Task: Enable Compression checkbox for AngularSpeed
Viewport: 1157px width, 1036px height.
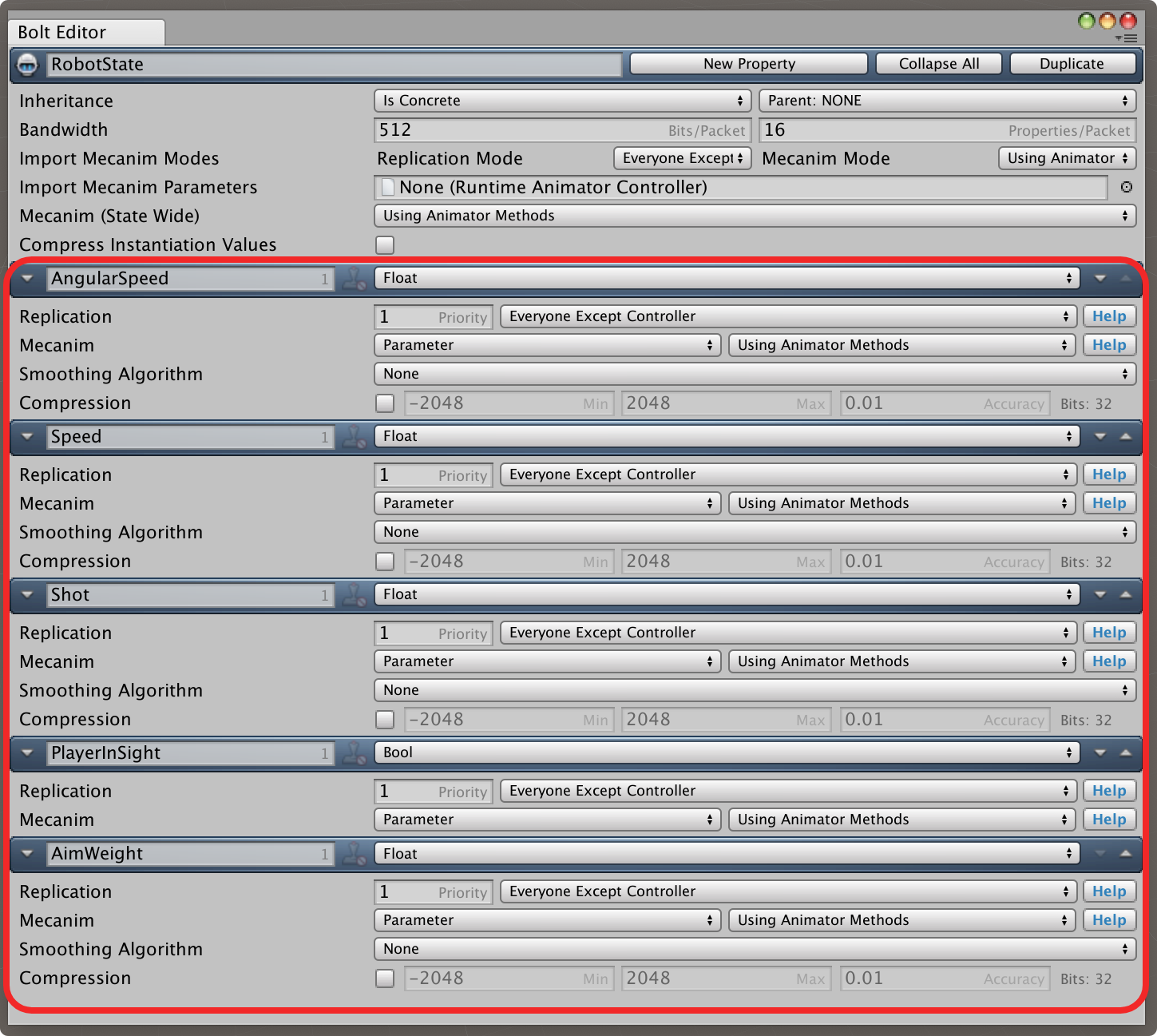Action: 385,403
